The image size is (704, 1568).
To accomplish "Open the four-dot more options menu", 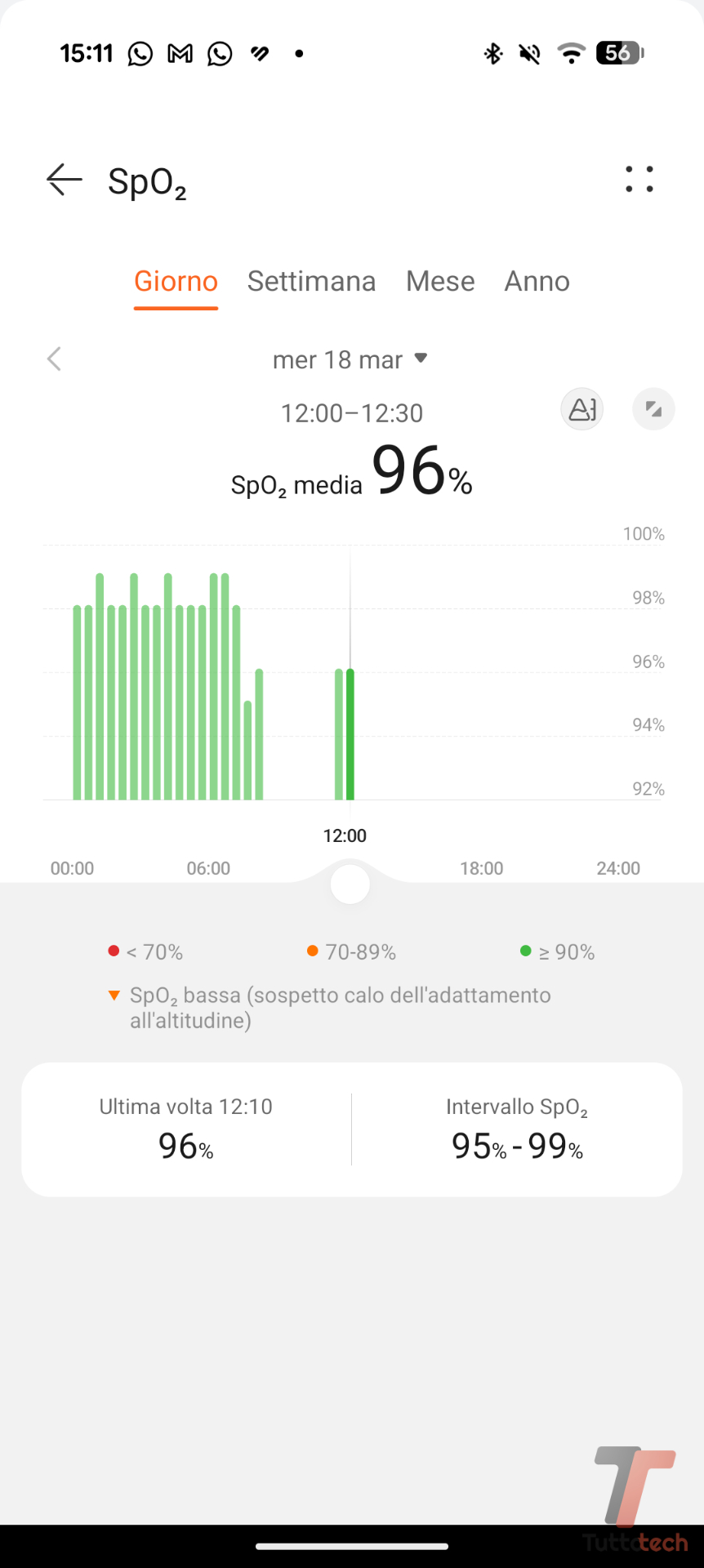I will pyautogui.click(x=639, y=180).
